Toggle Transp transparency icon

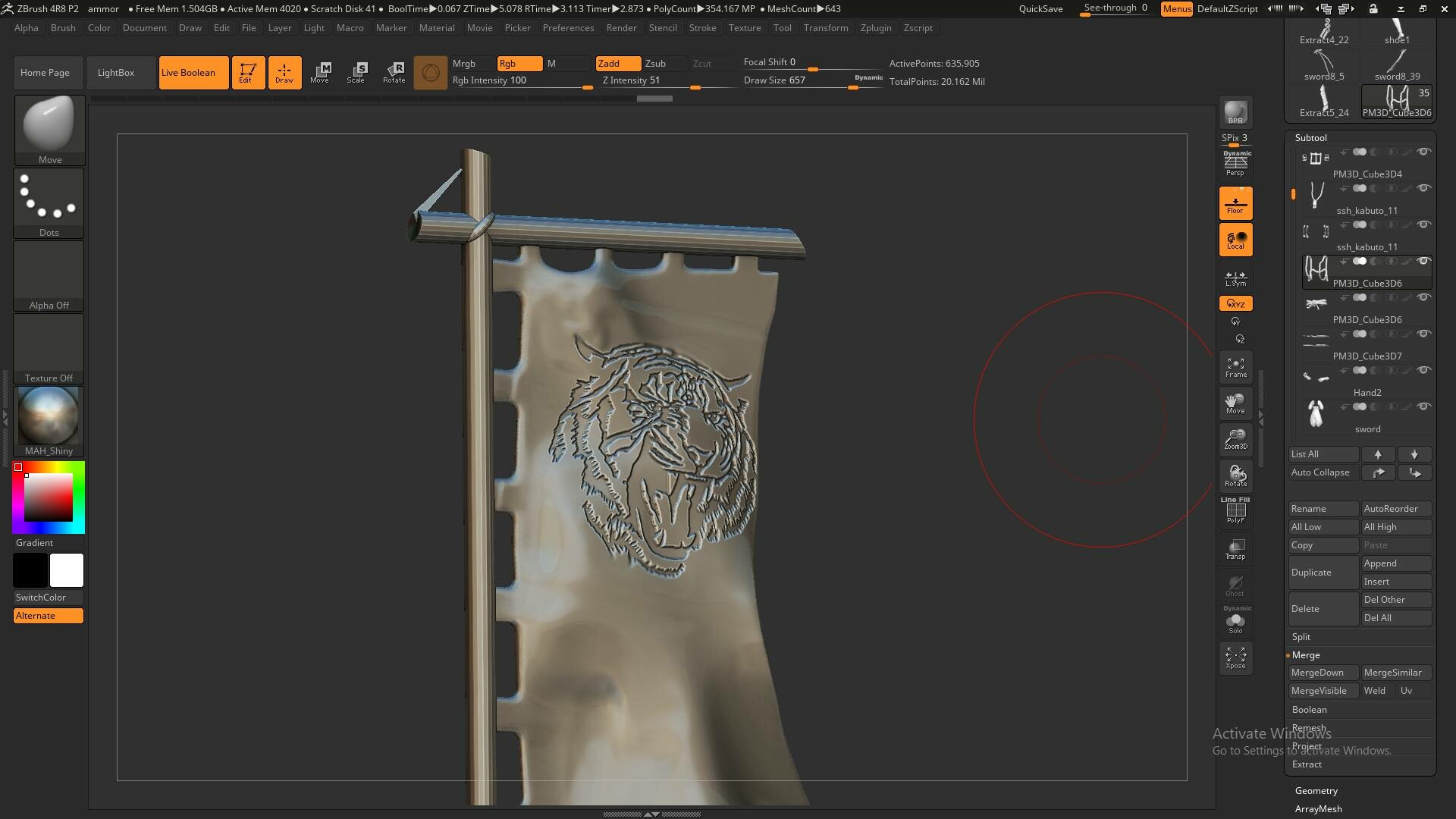click(x=1235, y=549)
